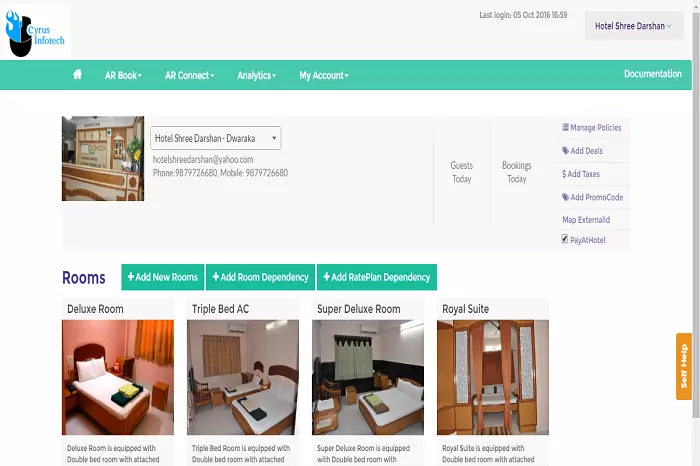Click the Last login timestamp text
Viewport: 700px width, 466px height.
pyautogui.click(x=523, y=15)
